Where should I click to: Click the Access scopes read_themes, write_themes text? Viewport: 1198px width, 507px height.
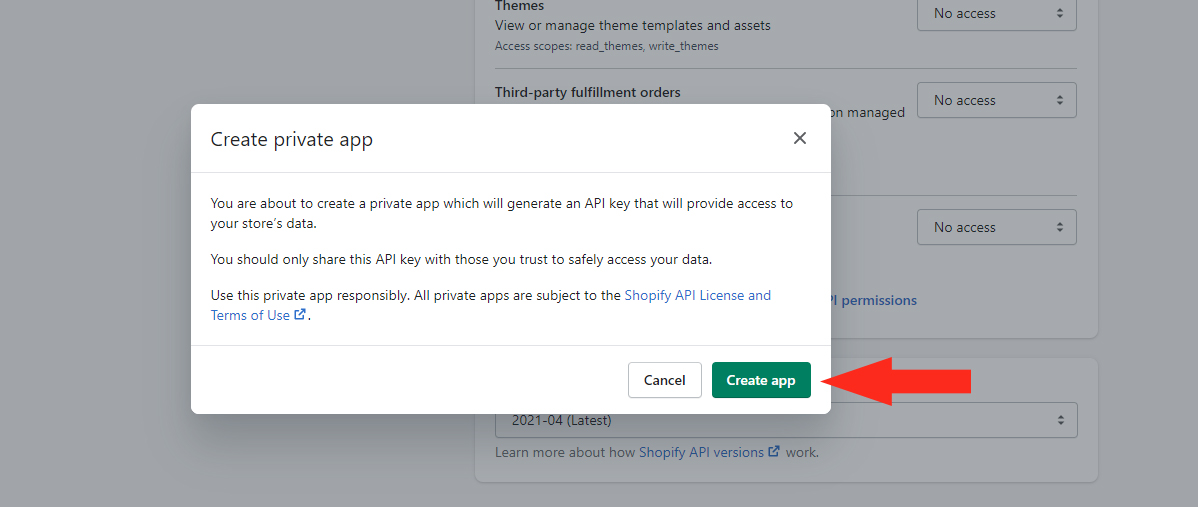point(606,46)
